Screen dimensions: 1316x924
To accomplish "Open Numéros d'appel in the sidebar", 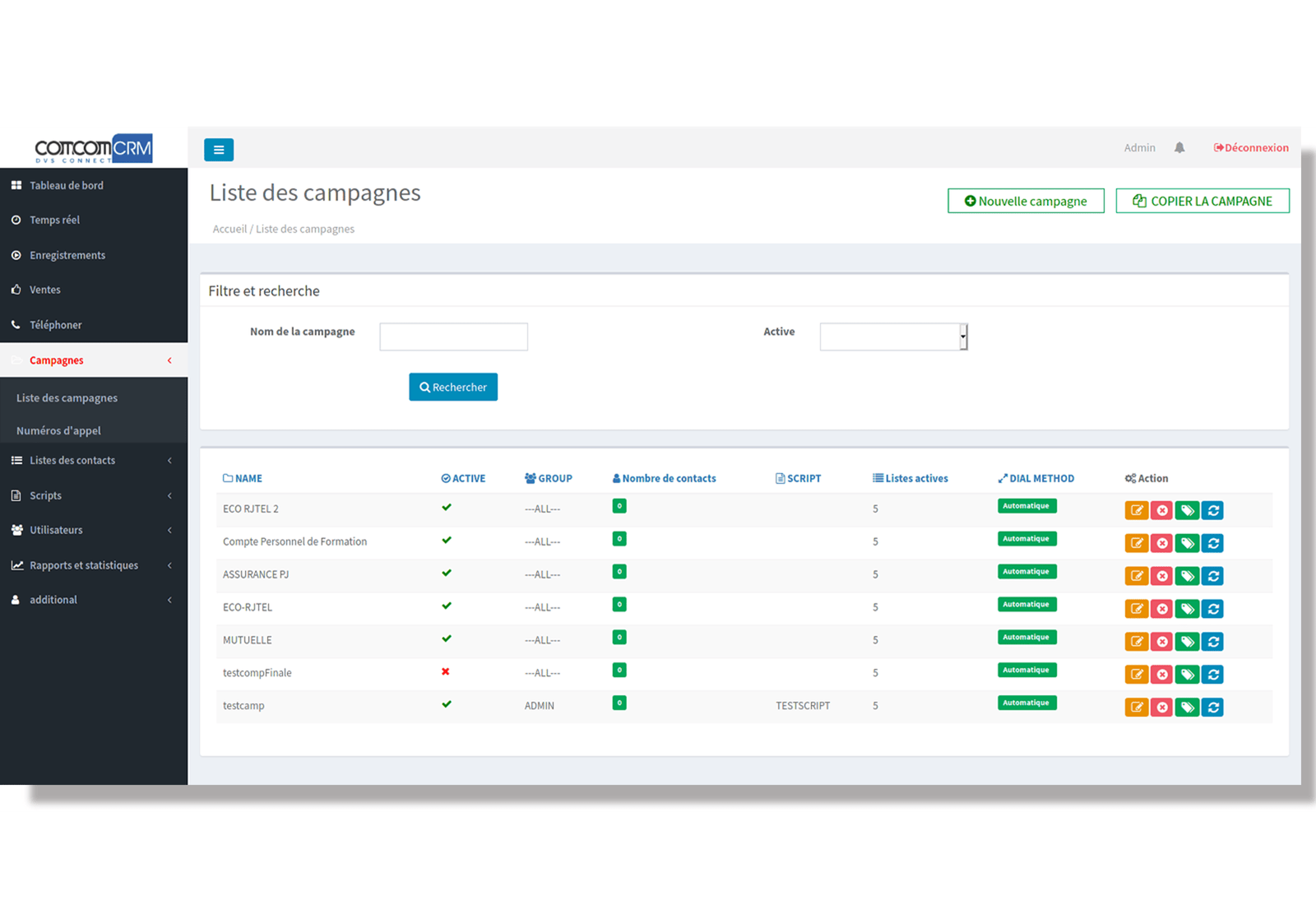I will click(59, 430).
